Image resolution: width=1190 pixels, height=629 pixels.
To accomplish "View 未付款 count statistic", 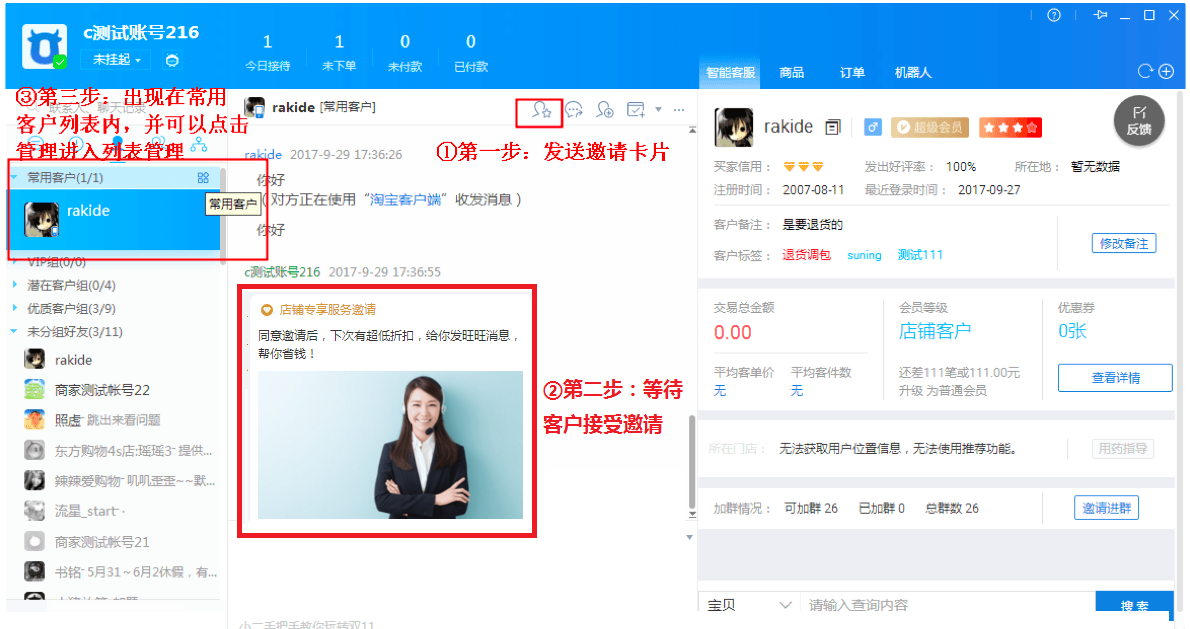I will (x=405, y=52).
